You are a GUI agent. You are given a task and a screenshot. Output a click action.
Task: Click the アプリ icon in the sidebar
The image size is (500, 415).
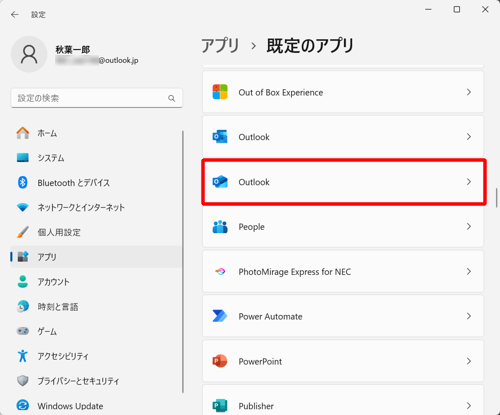23,257
